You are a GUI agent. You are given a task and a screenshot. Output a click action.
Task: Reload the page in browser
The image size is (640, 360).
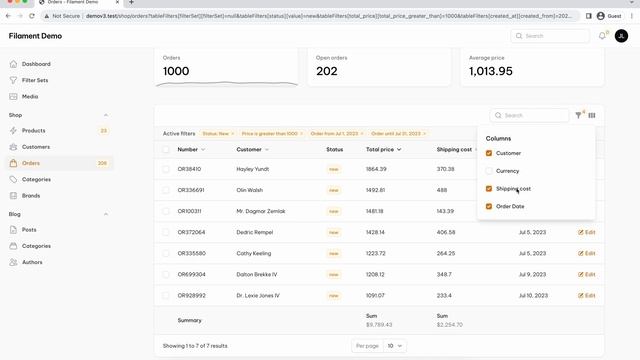tap(32, 16)
